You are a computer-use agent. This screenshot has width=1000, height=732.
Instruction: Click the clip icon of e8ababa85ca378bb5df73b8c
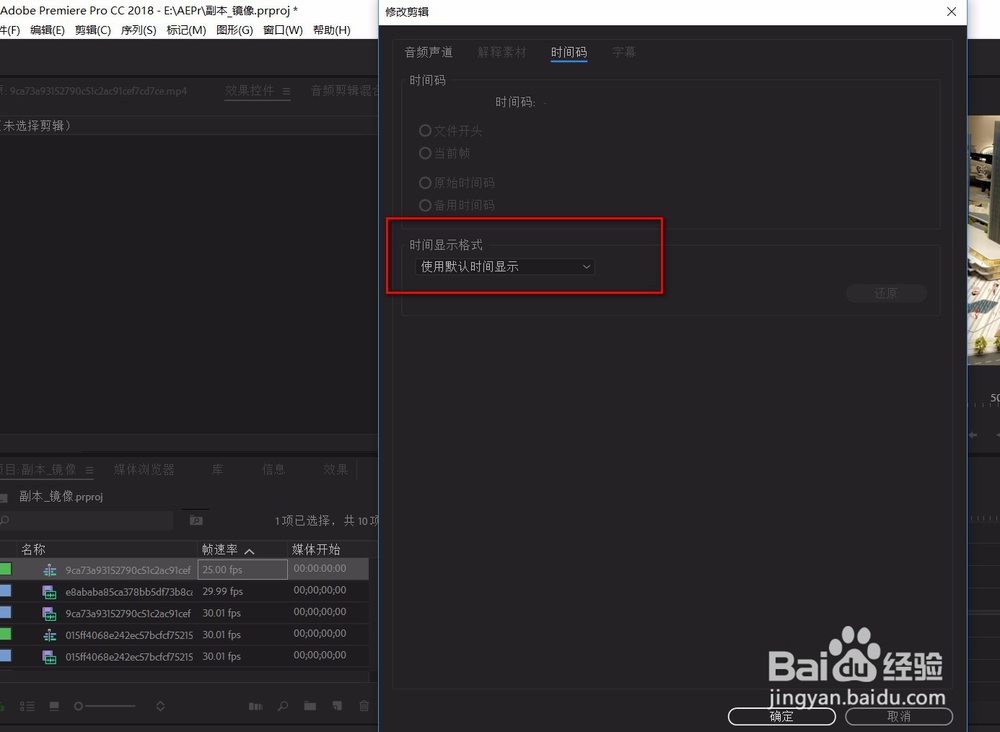point(50,592)
